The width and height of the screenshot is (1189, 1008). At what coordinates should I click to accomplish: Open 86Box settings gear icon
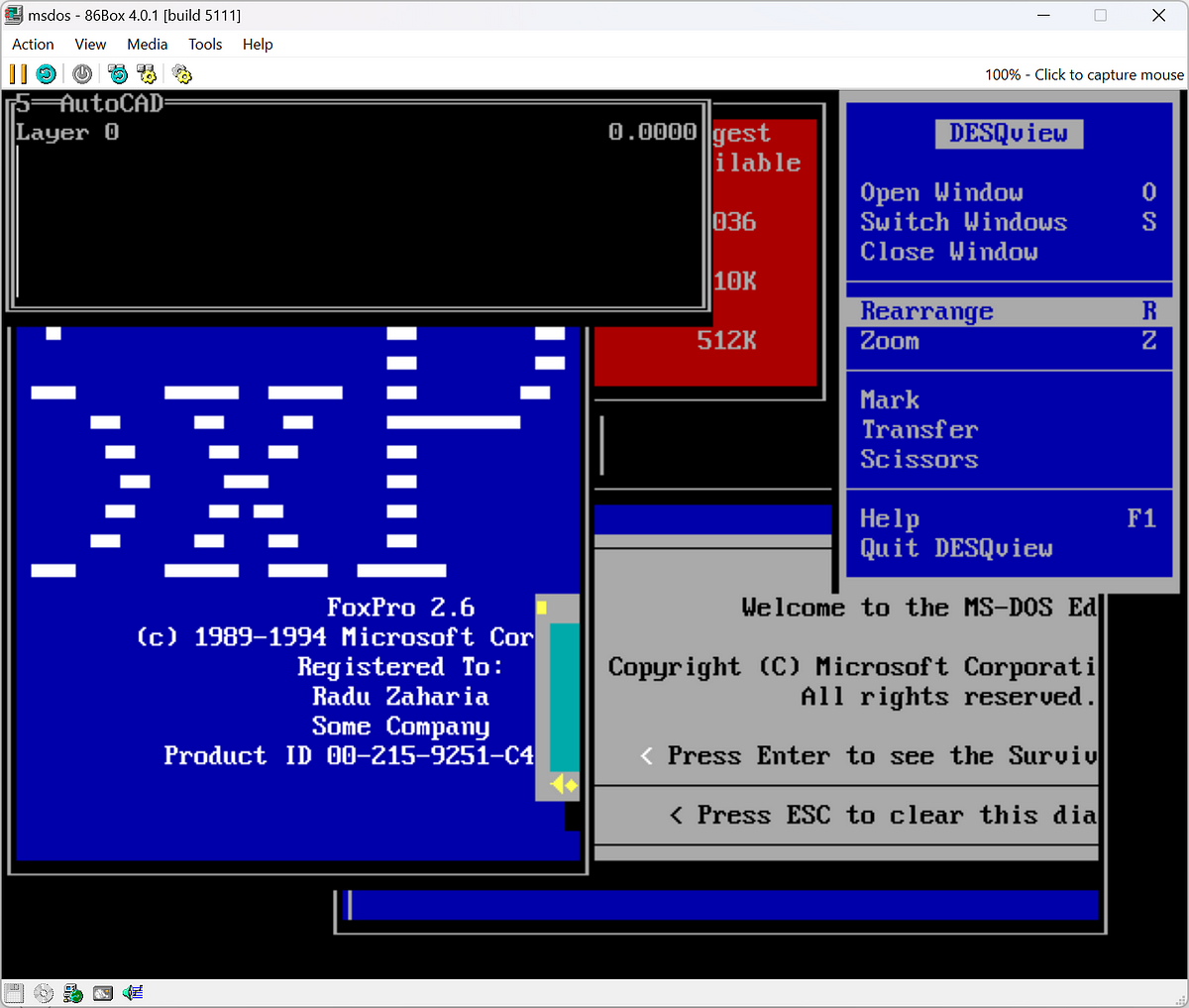tap(181, 74)
